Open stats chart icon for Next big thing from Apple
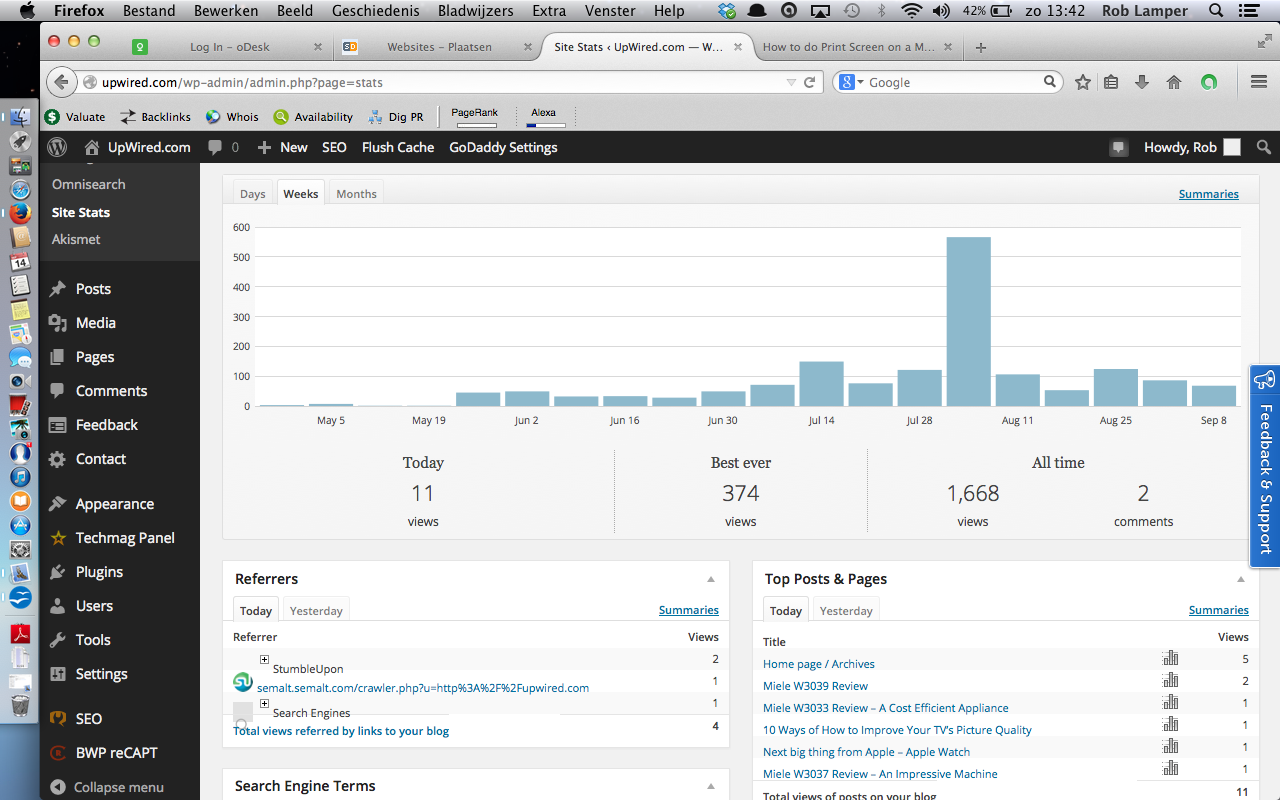The width and height of the screenshot is (1280, 800). click(1171, 746)
